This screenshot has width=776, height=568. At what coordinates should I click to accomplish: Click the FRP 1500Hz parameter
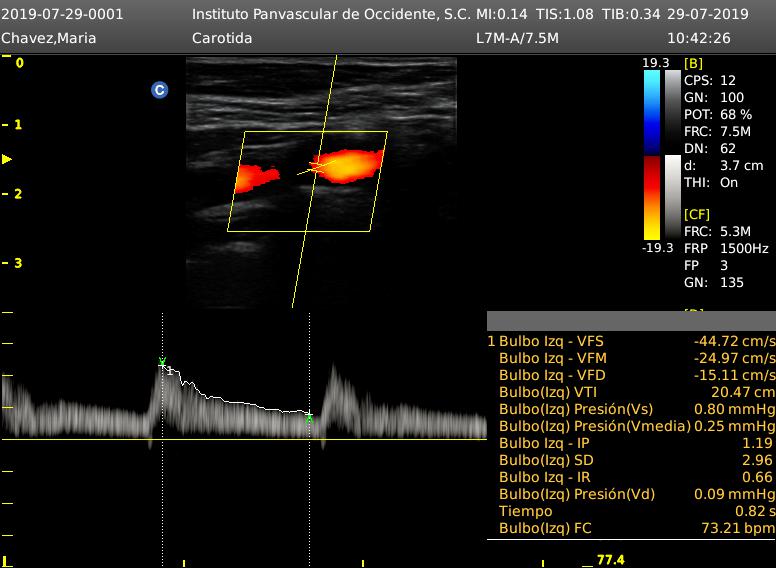(726, 248)
